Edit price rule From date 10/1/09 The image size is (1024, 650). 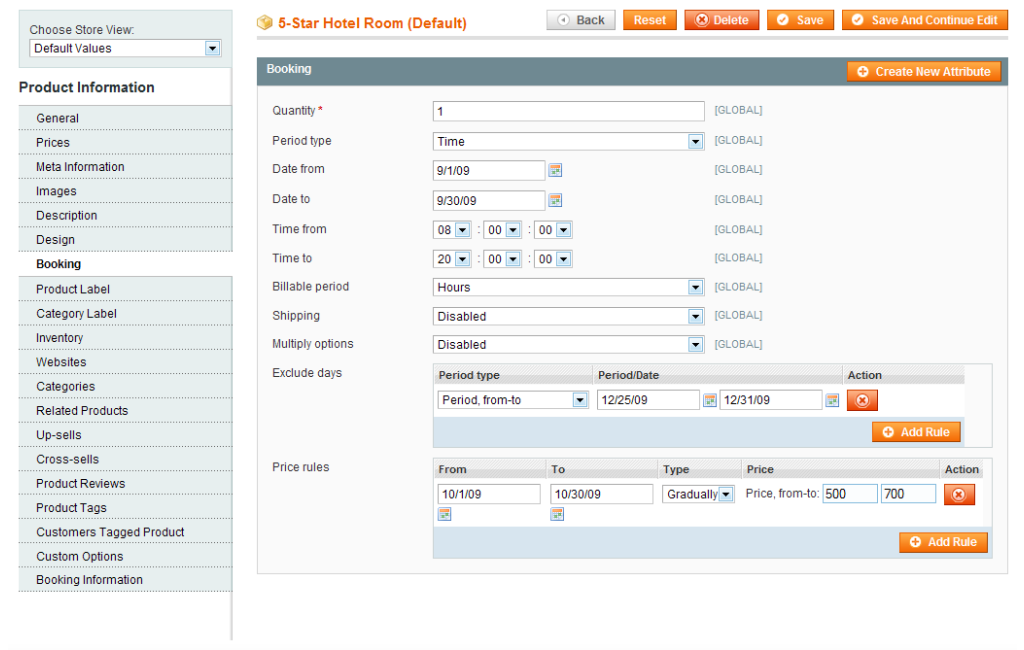(x=489, y=494)
